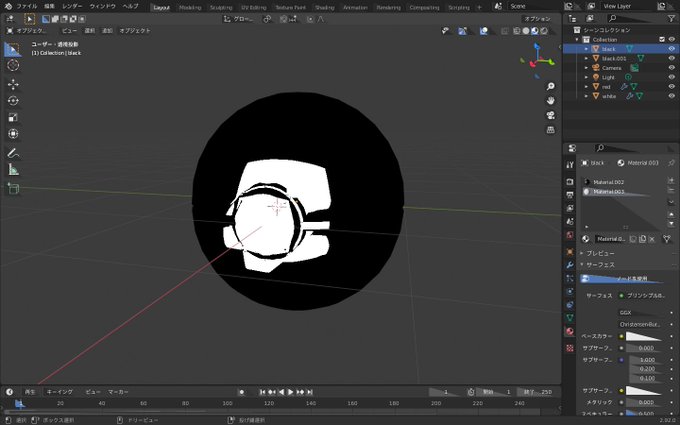Click the サブサーフェス value slider showing 0.000
Viewport: 680px width, 425px height.
(x=643, y=348)
